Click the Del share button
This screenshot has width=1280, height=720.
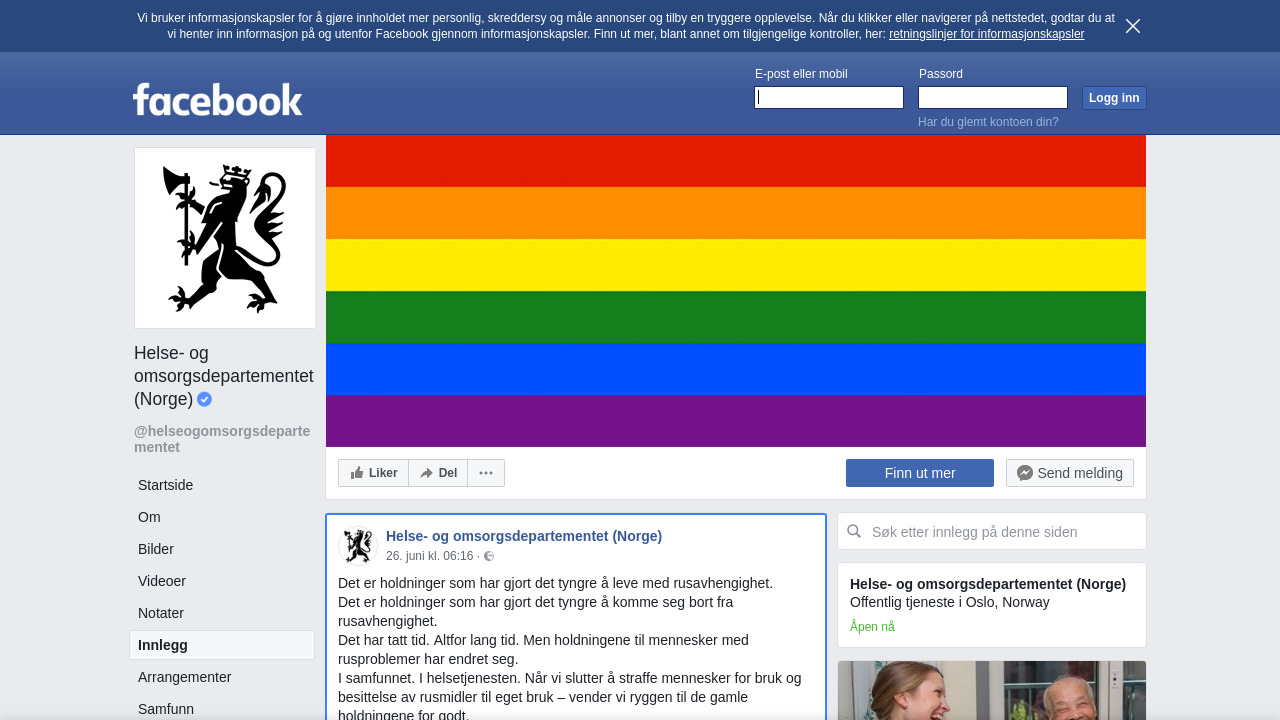point(438,473)
